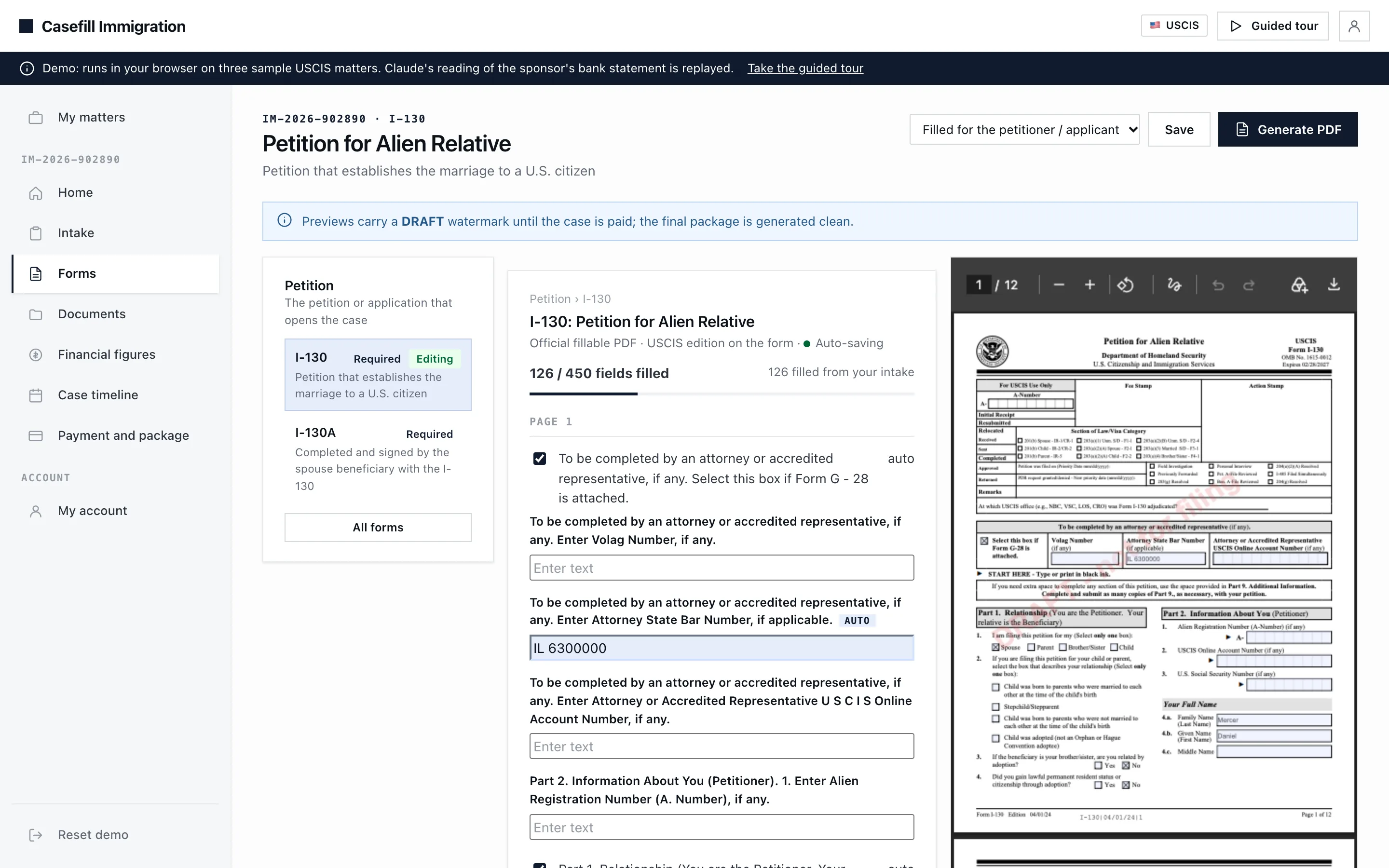
Task: Open the Intake section
Action: click(x=115, y=233)
